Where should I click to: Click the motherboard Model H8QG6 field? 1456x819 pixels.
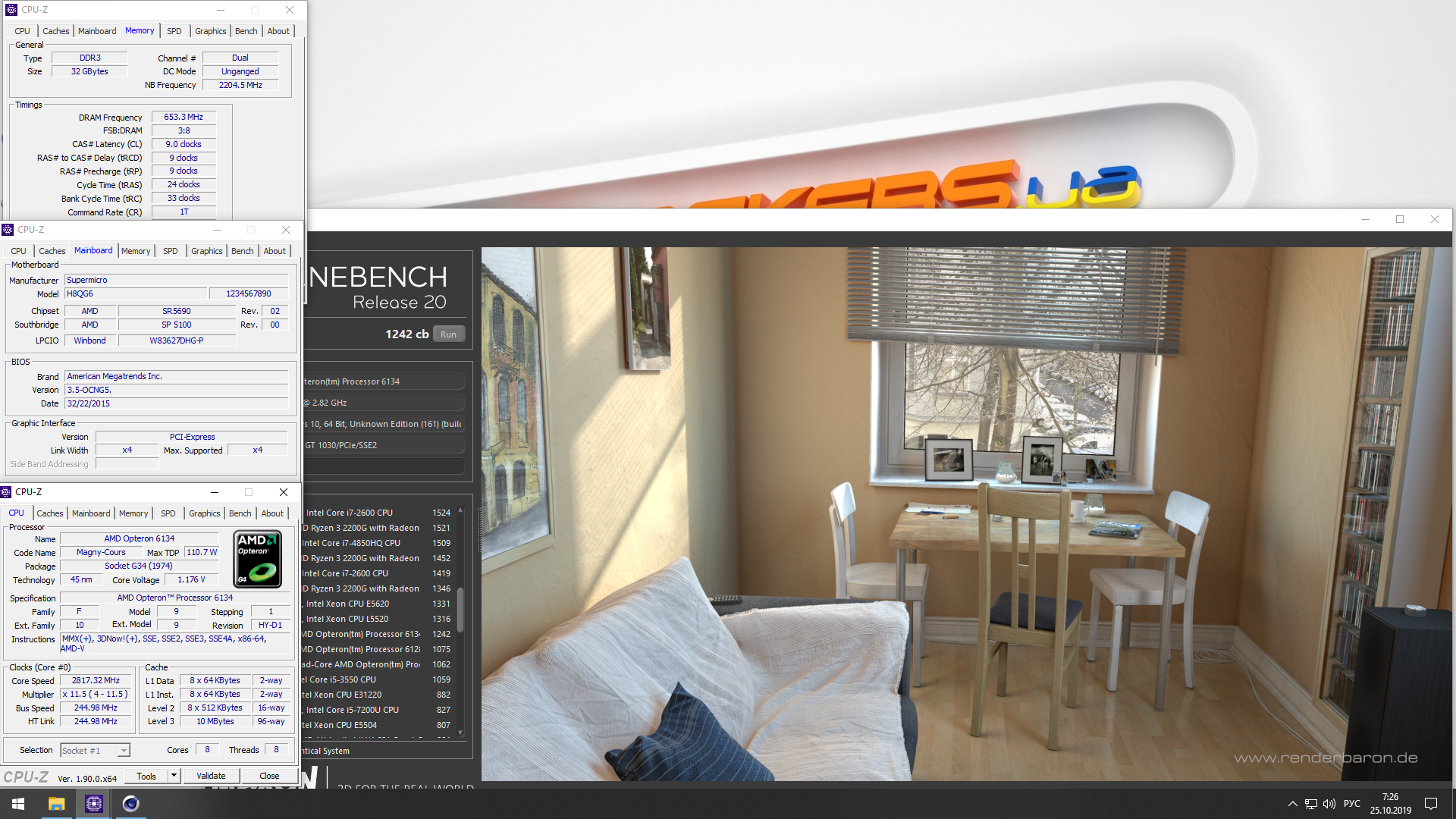[136, 294]
